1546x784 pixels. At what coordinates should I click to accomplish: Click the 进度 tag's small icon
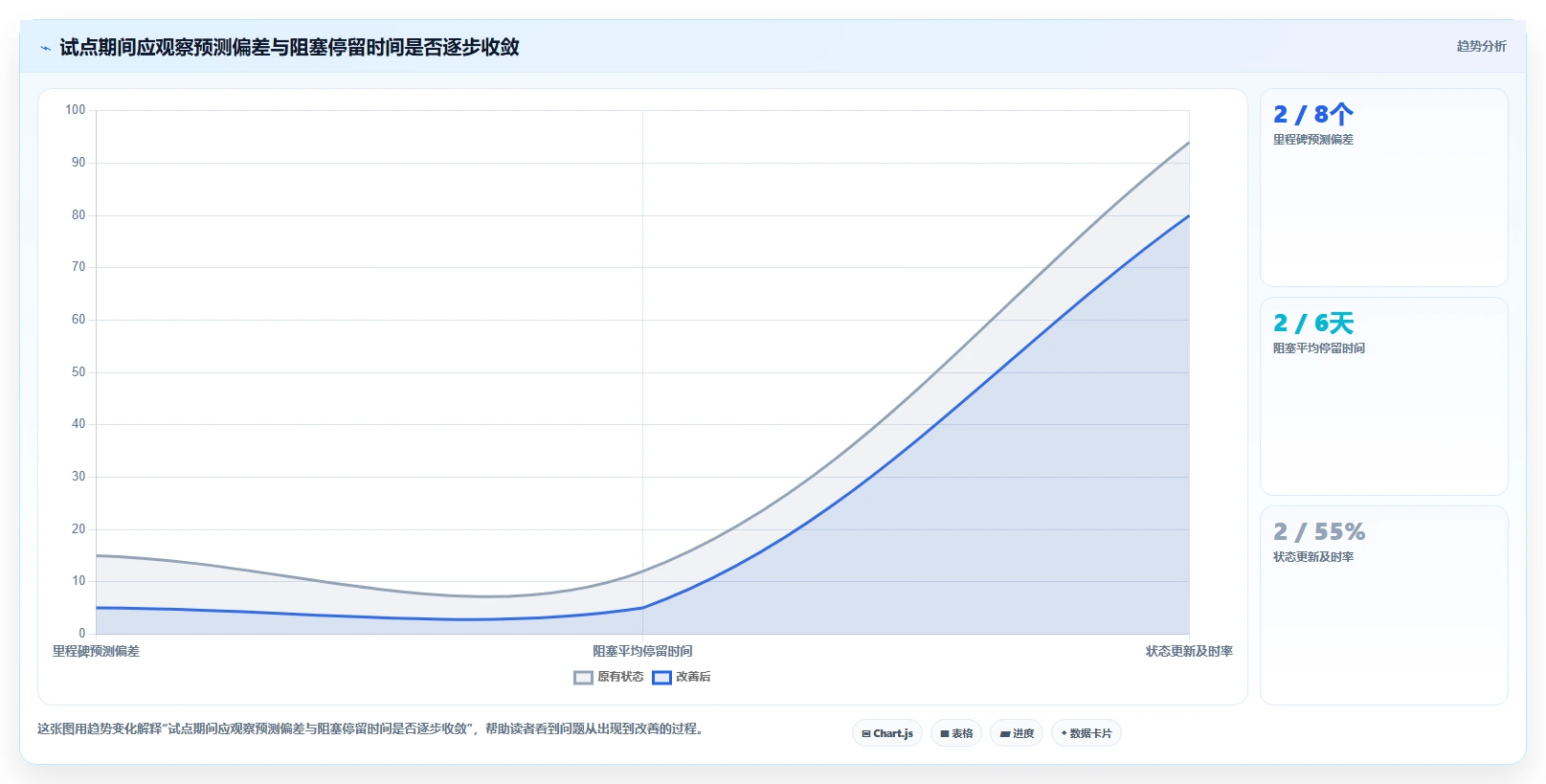(x=1005, y=734)
